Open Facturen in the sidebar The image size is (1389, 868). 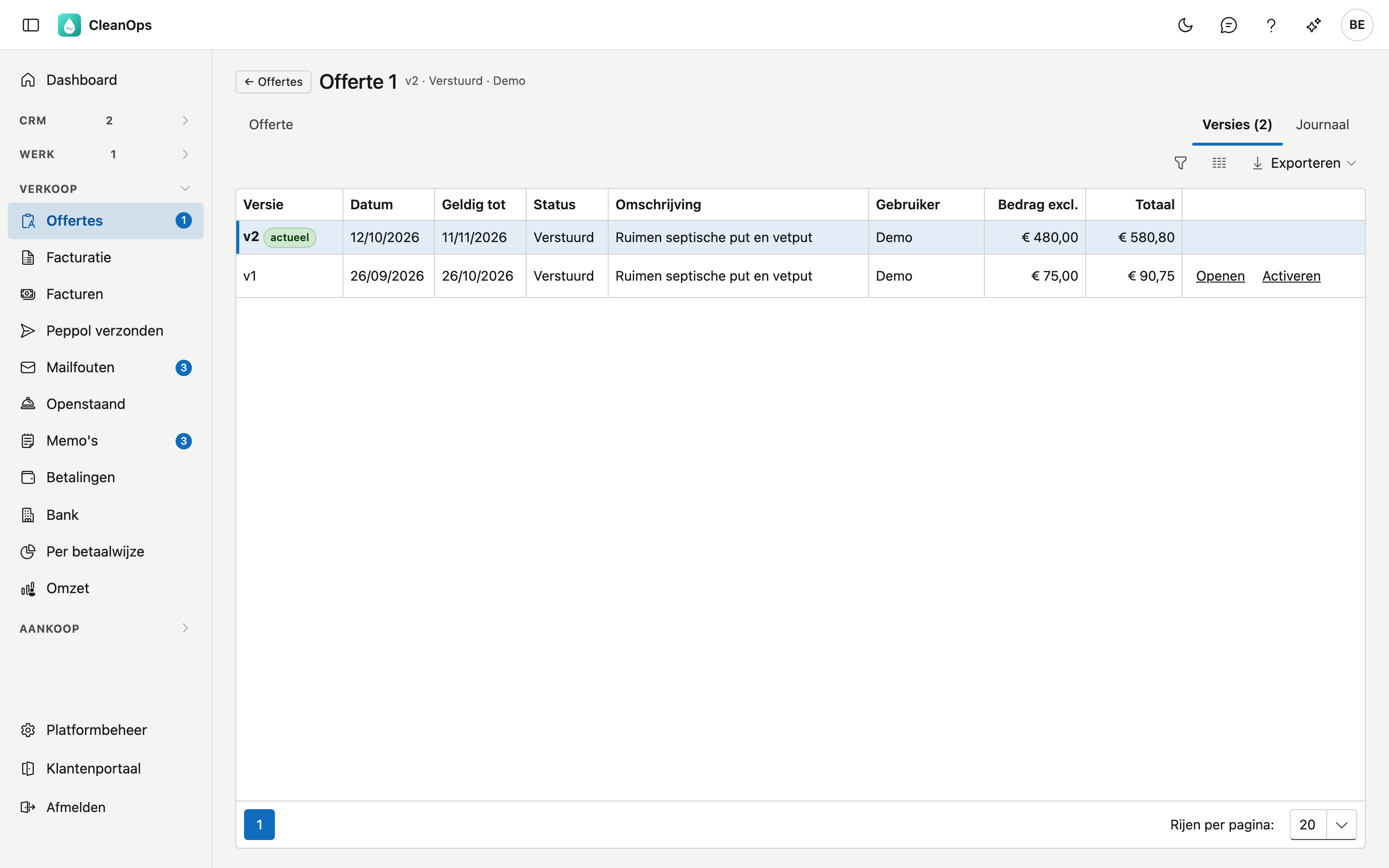click(x=106, y=294)
